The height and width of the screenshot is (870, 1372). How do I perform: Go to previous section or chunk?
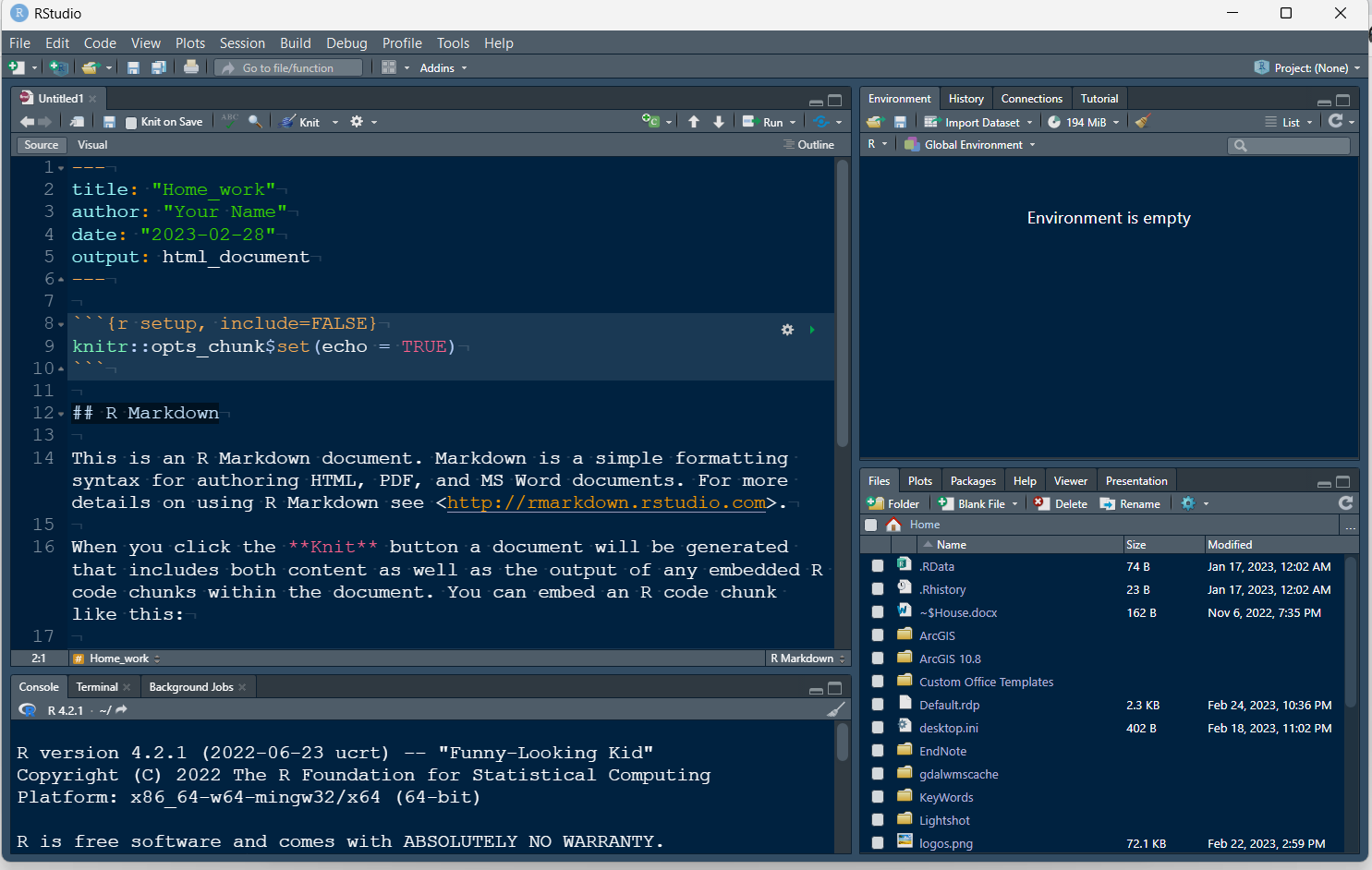coord(694,122)
